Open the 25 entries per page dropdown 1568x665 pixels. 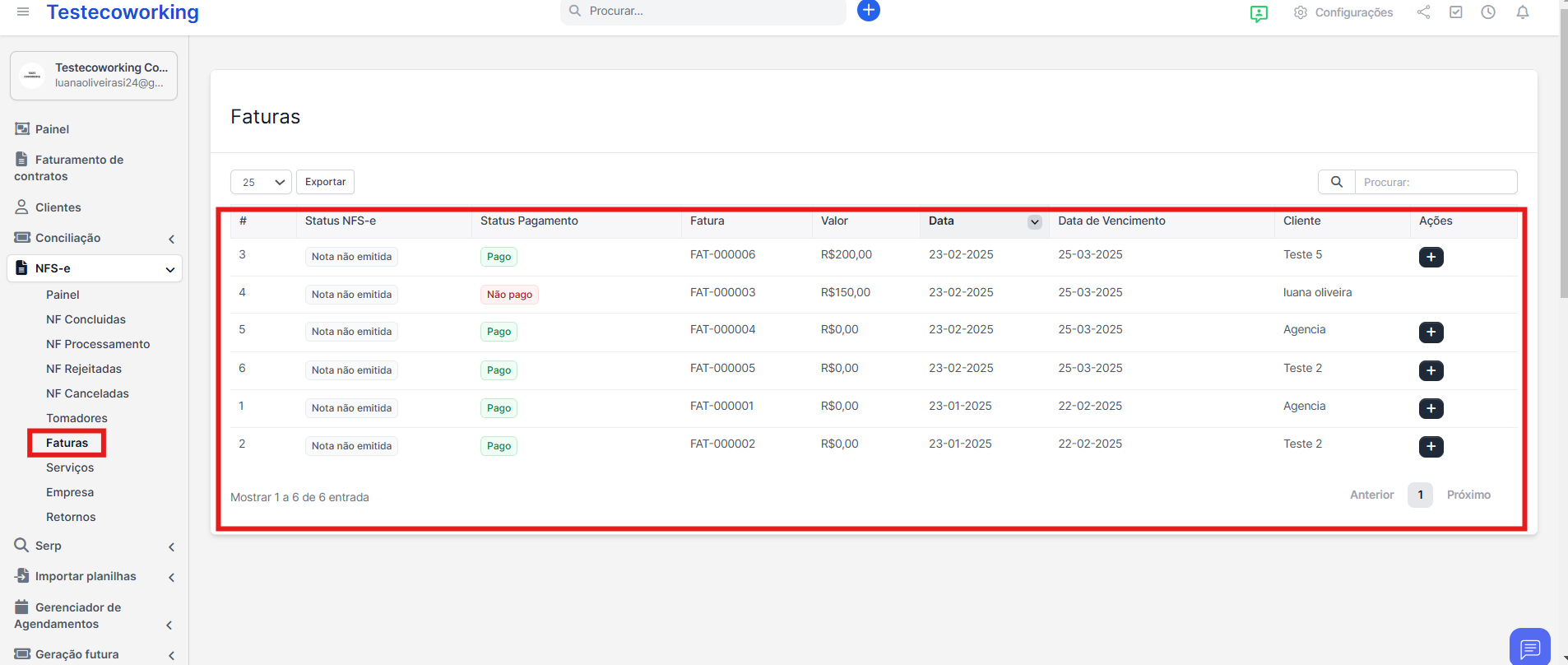tap(261, 182)
